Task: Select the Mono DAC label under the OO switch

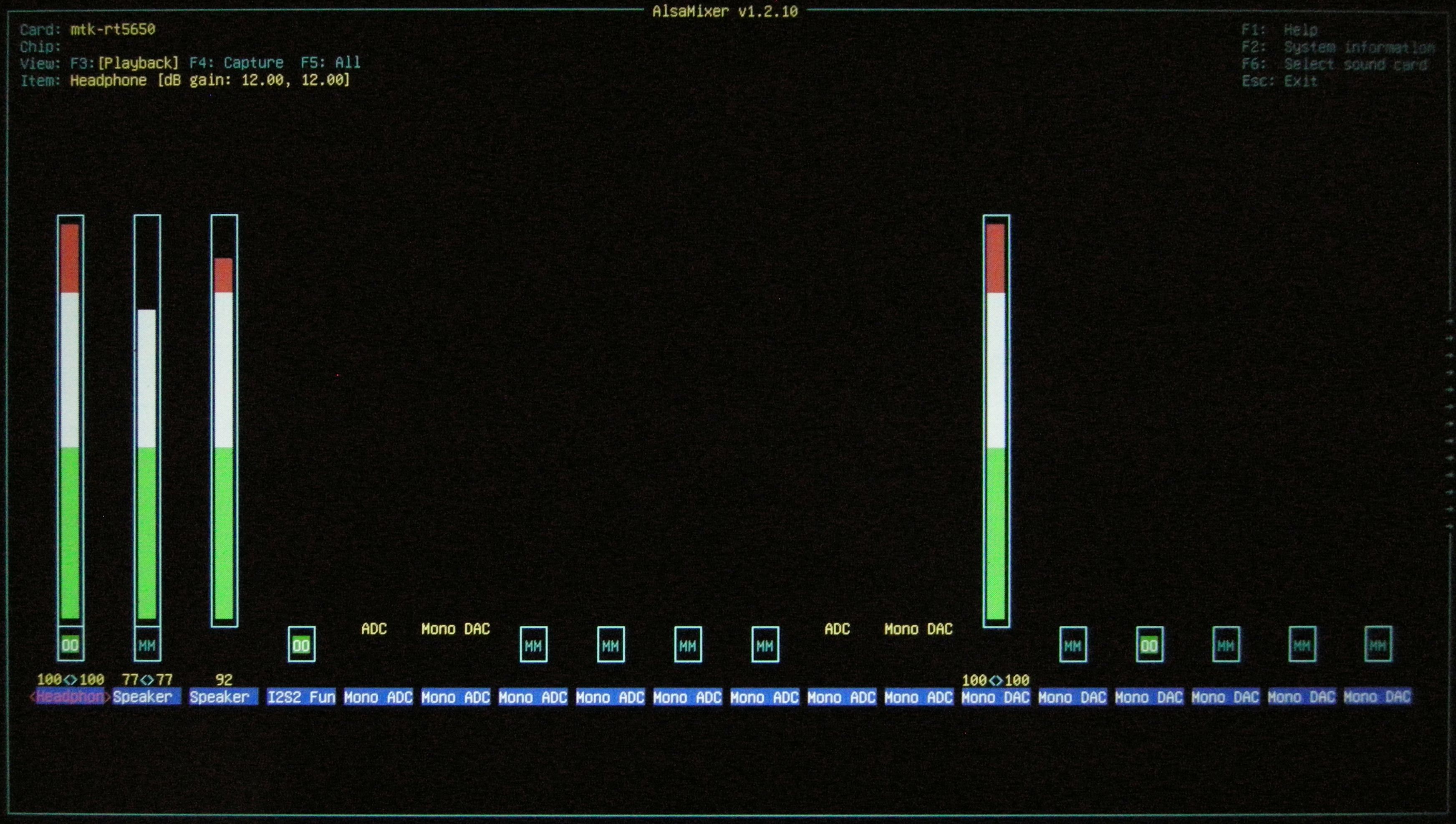Action: click(x=1149, y=697)
